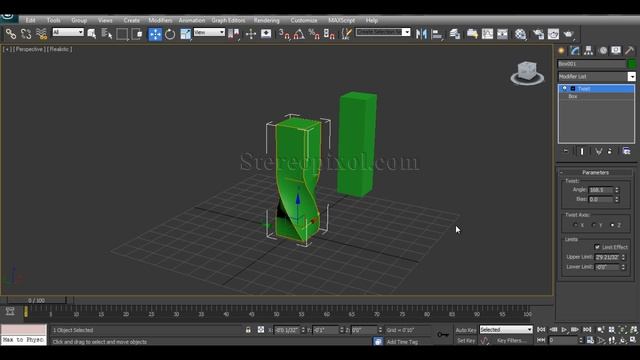Toggle Window/Crossing selection icon
This screenshot has width=640, height=360.
(138, 34)
